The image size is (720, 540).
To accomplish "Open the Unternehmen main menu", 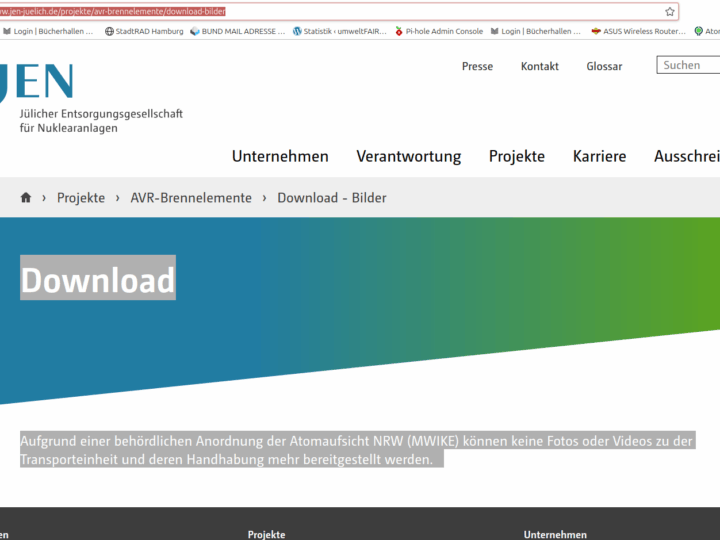I will pyautogui.click(x=280, y=156).
